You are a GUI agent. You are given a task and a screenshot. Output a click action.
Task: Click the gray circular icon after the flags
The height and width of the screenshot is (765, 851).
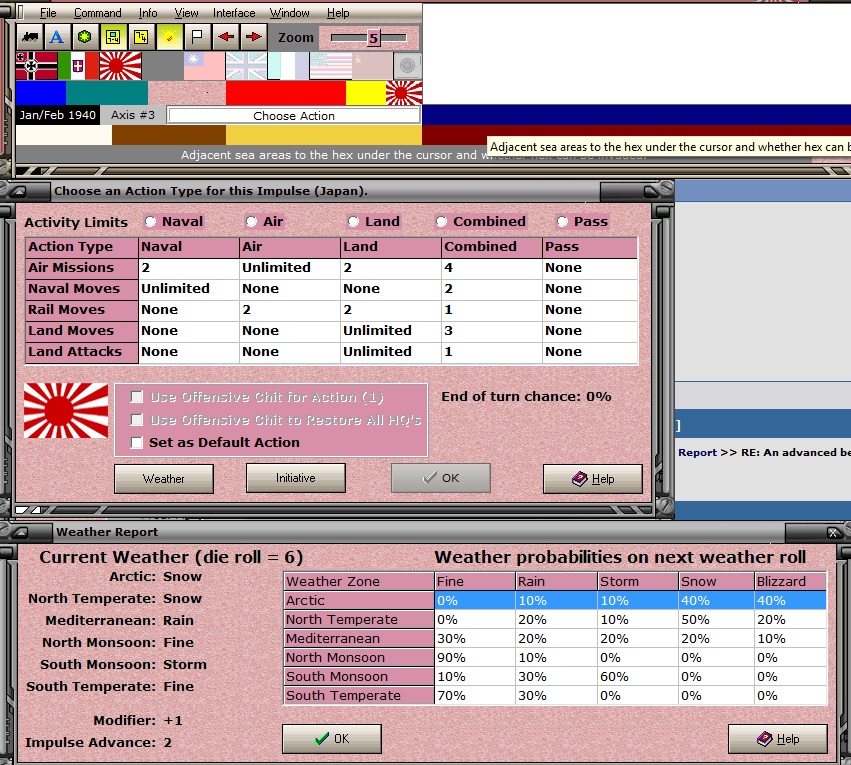tap(407, 66)
